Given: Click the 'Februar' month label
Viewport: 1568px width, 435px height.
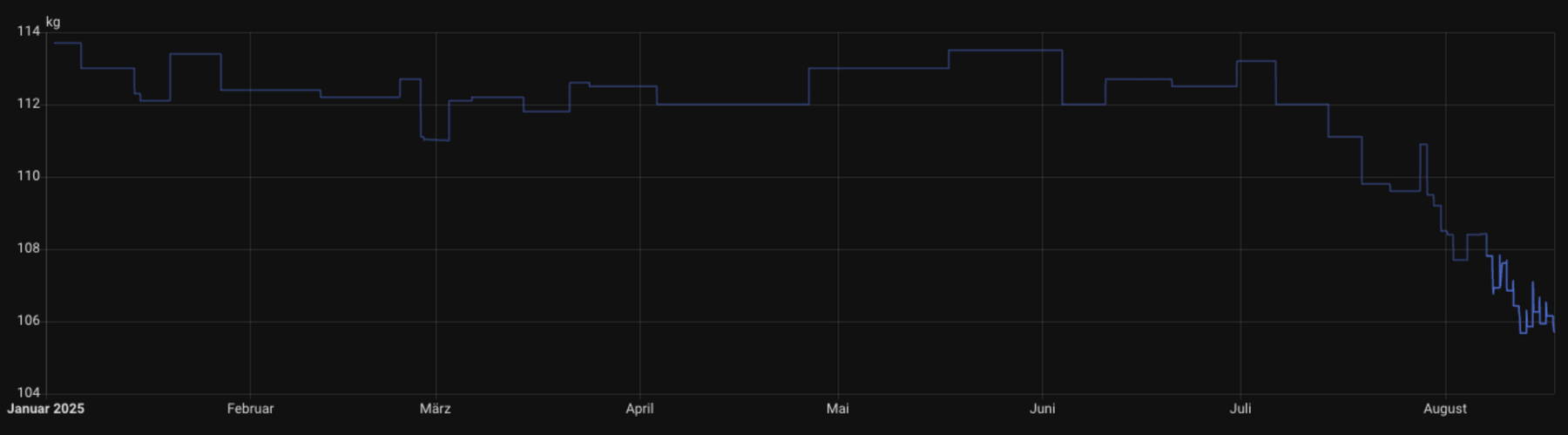Looking at the screenshot, I should tap(250, 408).
